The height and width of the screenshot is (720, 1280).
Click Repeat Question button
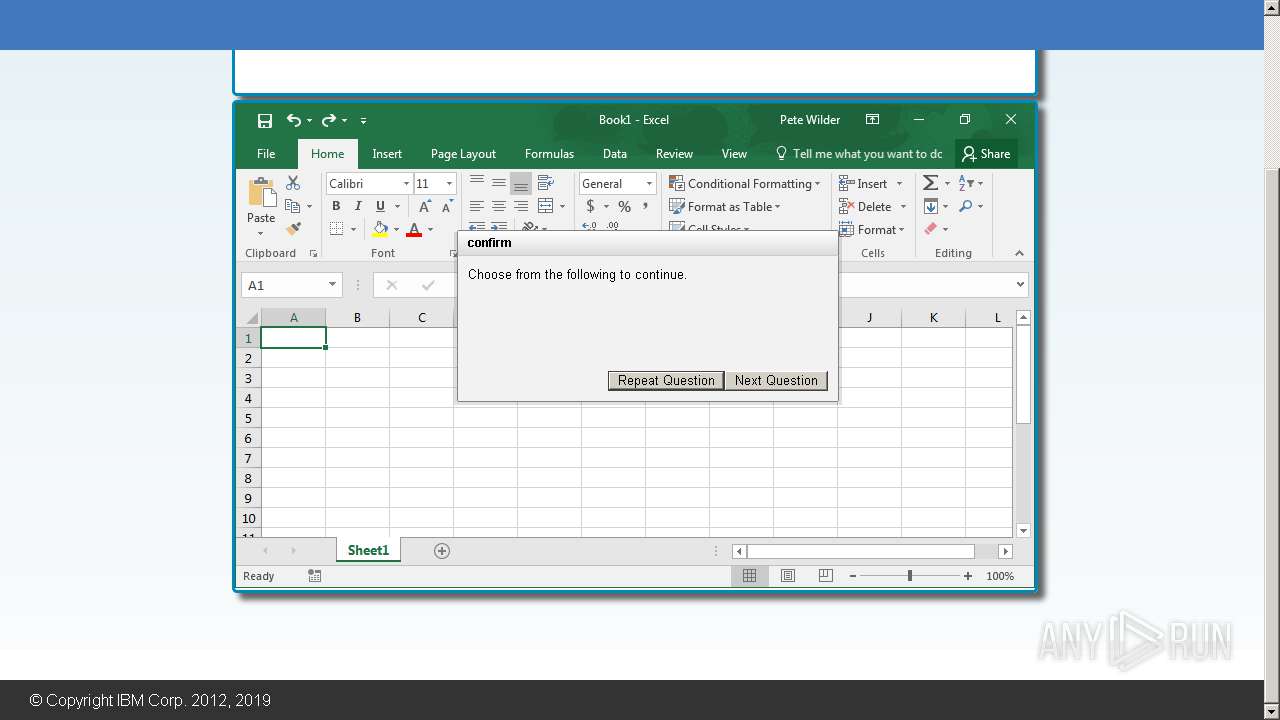[666, 380]
